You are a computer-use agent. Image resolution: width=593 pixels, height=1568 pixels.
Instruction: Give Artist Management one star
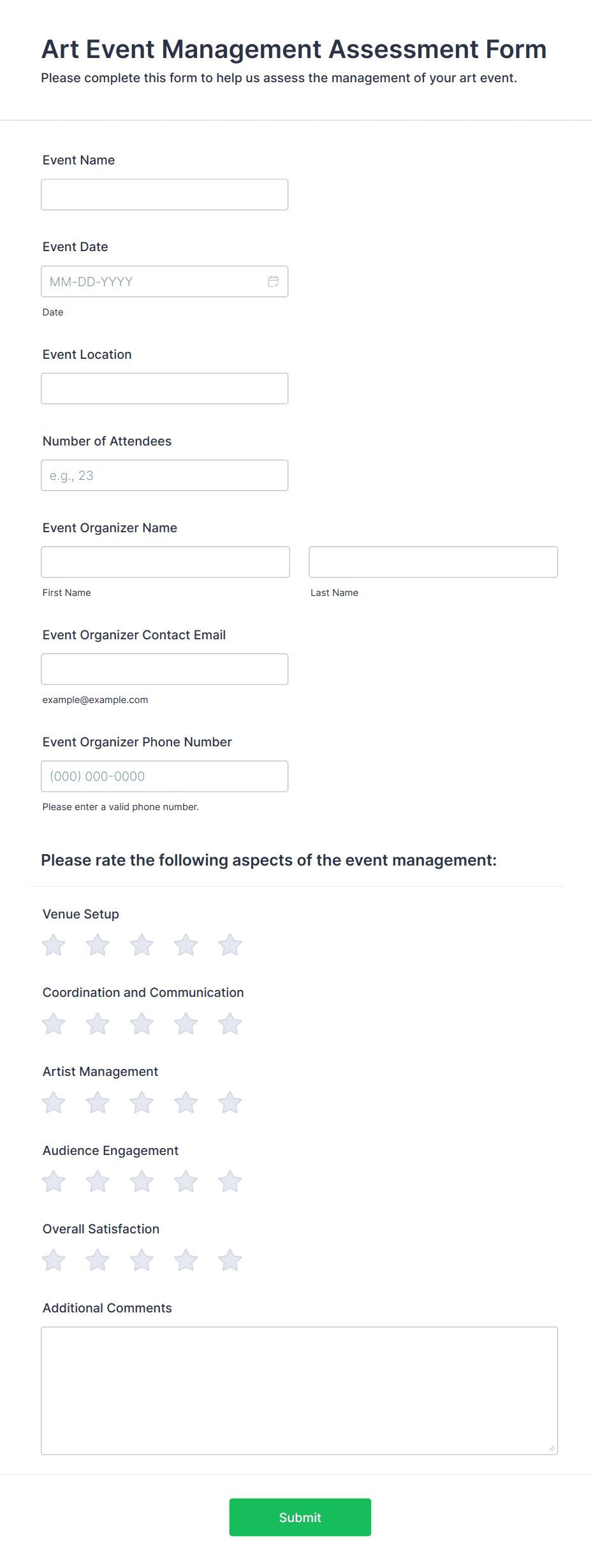coord(54,1102)
